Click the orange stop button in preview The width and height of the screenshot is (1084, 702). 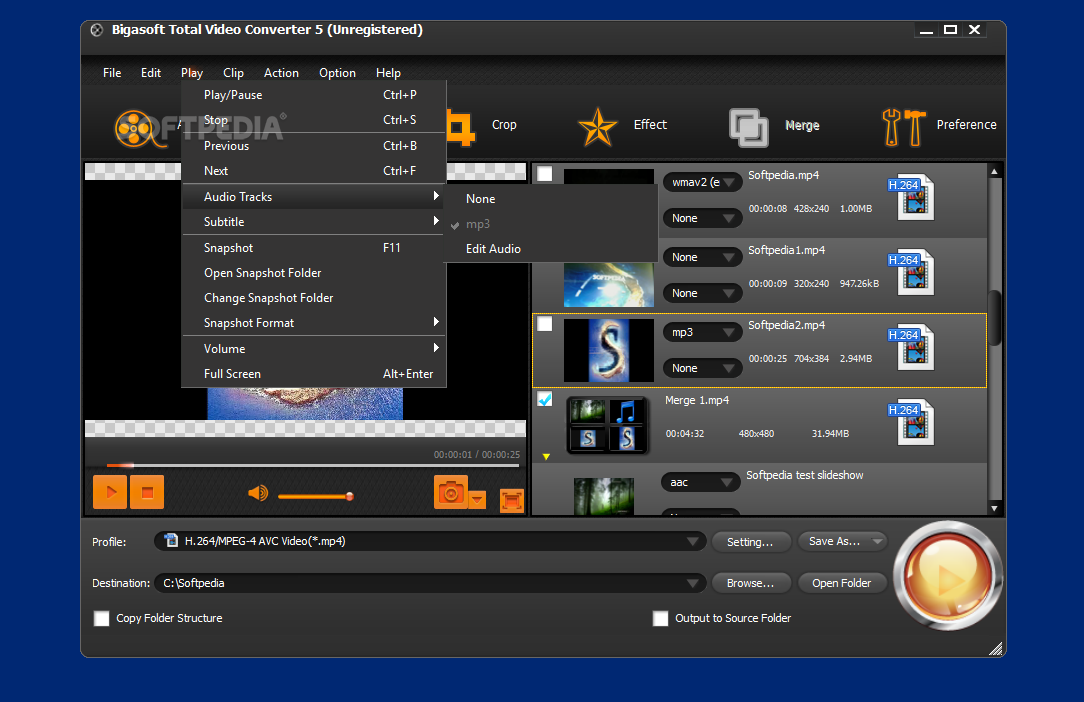point(147,492)
